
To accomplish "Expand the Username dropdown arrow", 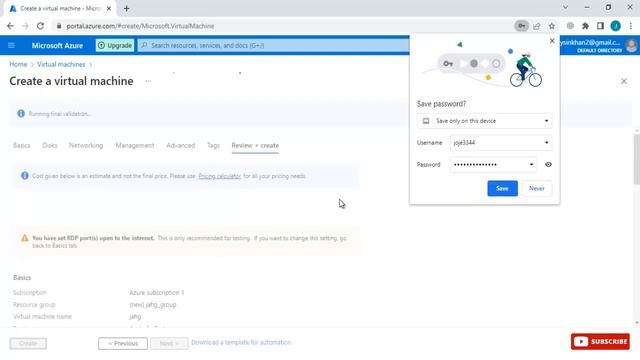I will tap(546, 143).
